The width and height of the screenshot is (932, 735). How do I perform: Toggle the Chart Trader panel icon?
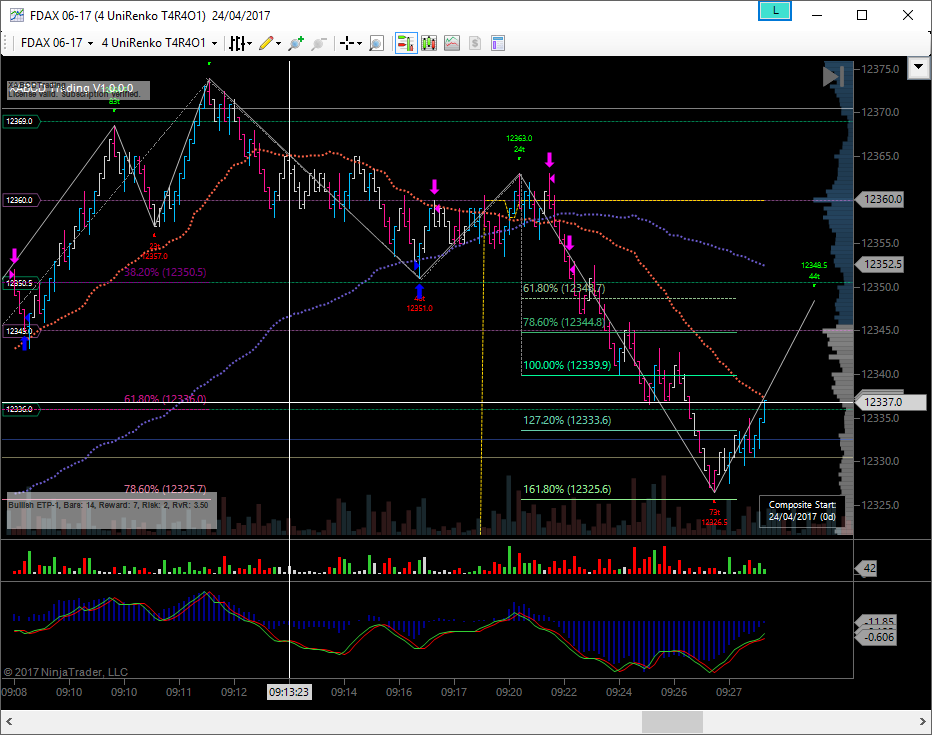coord(406,43)
